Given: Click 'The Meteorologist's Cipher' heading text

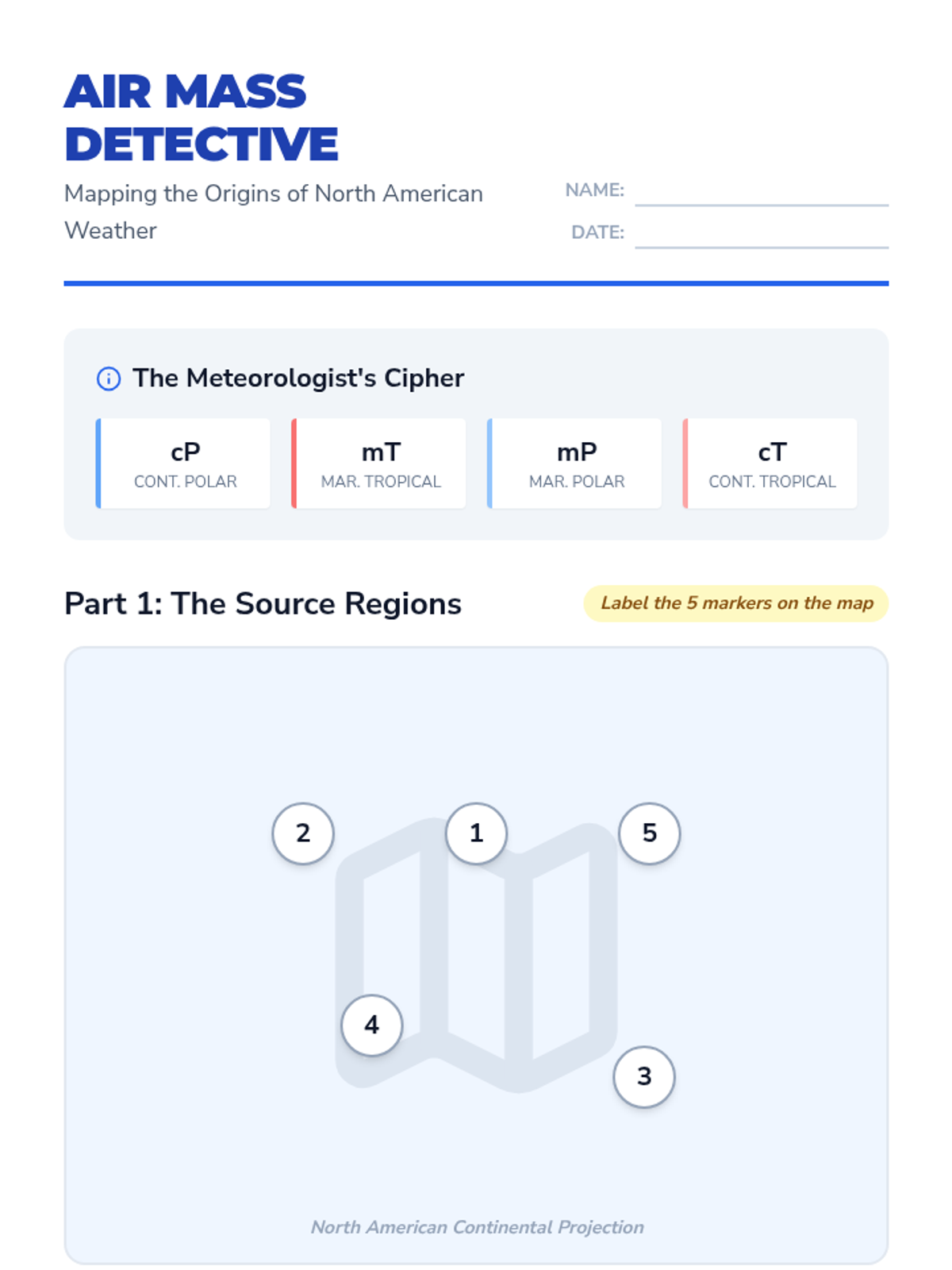Looking at the screenshot, I should pos(297,379).
